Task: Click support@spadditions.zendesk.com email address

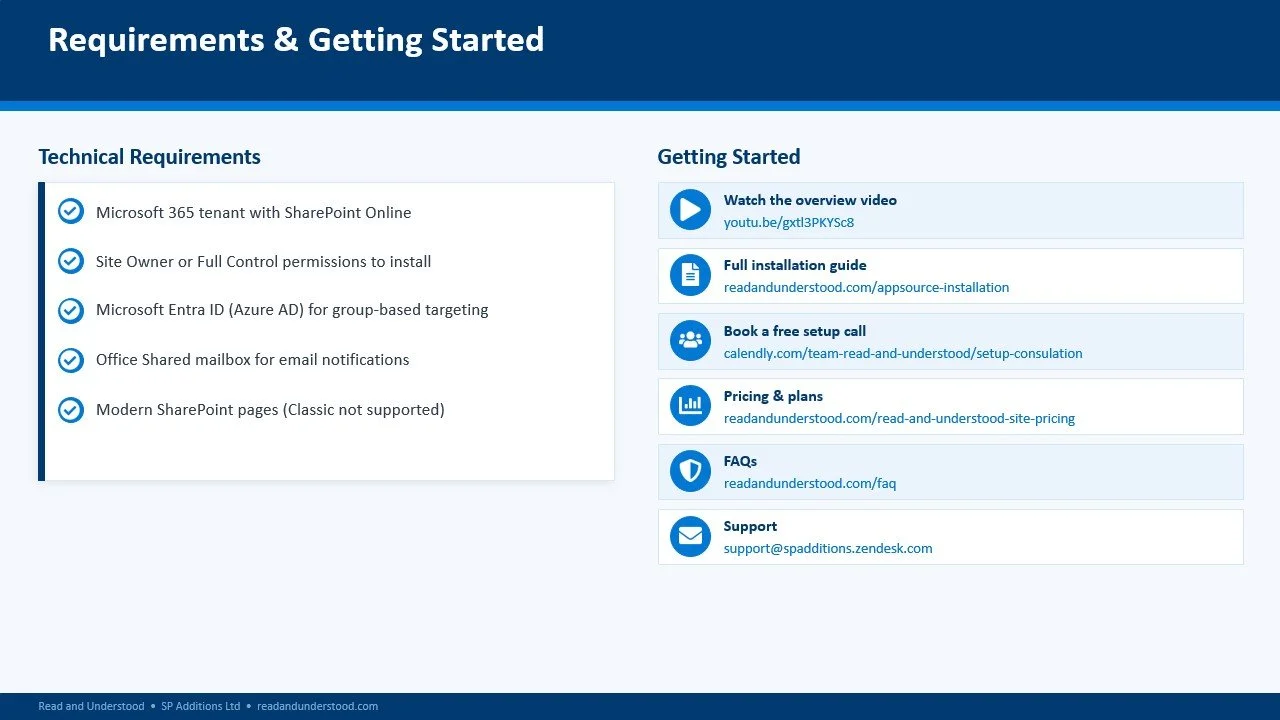Action: pyautogui.click(x=828, y=549)
